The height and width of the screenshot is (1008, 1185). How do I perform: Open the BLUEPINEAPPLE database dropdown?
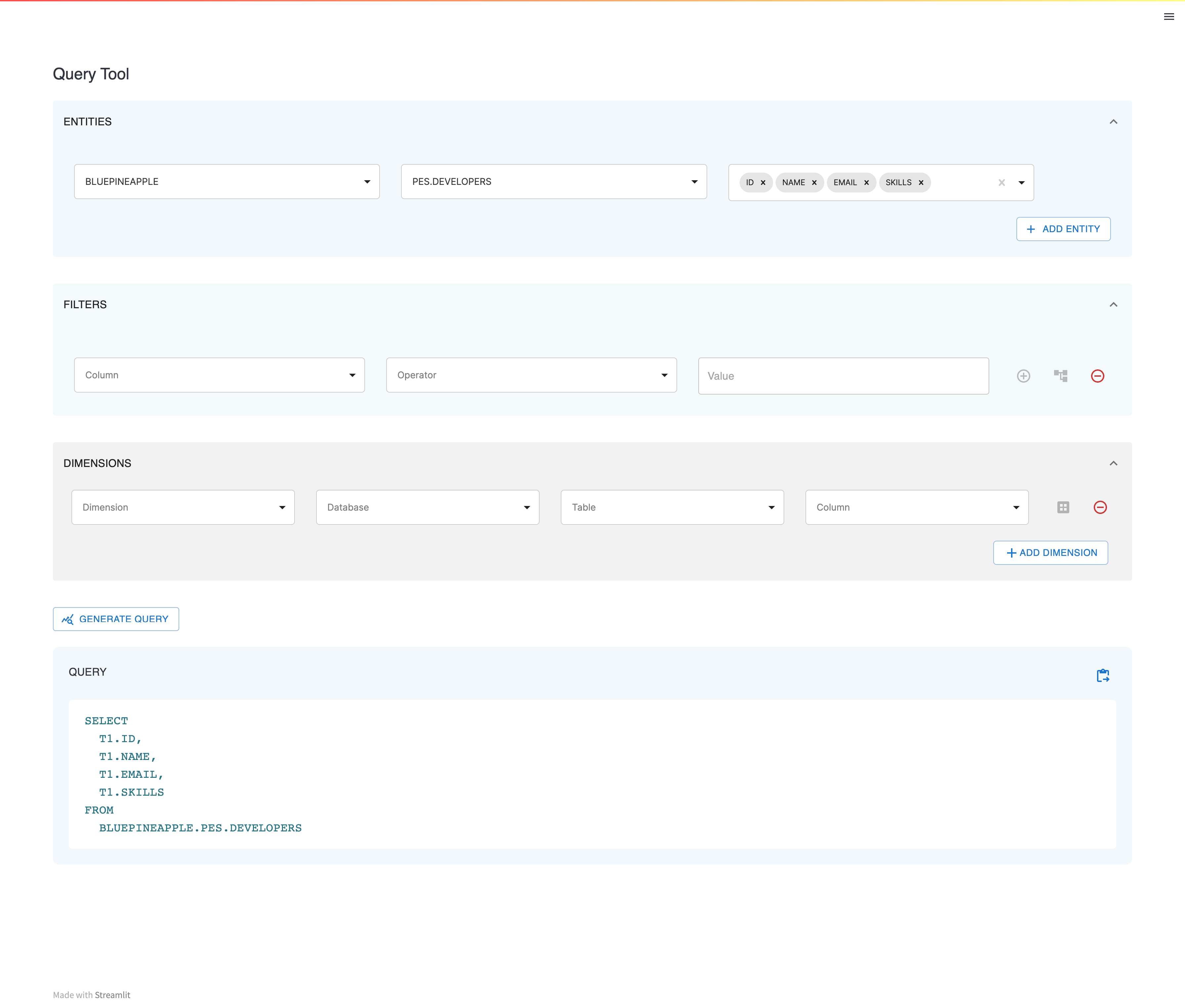pyautogui.click(x=367, y=182)
